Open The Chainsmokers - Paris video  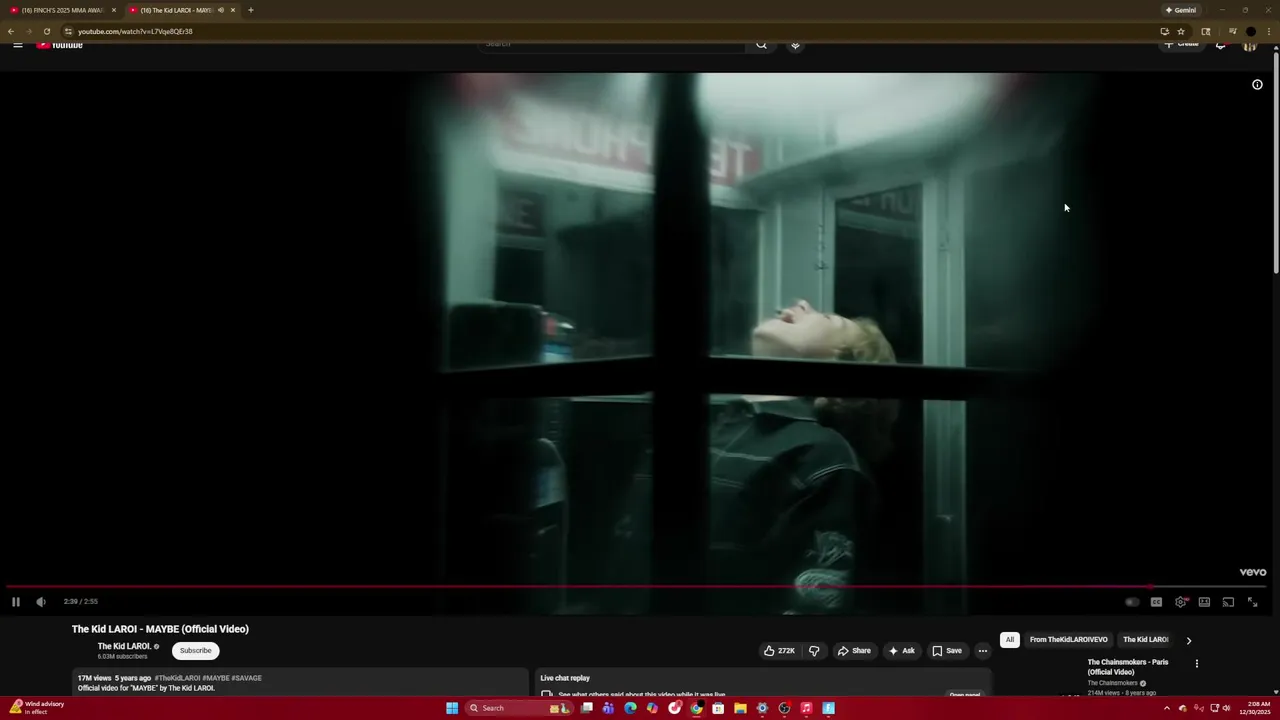click(1128, 667)
